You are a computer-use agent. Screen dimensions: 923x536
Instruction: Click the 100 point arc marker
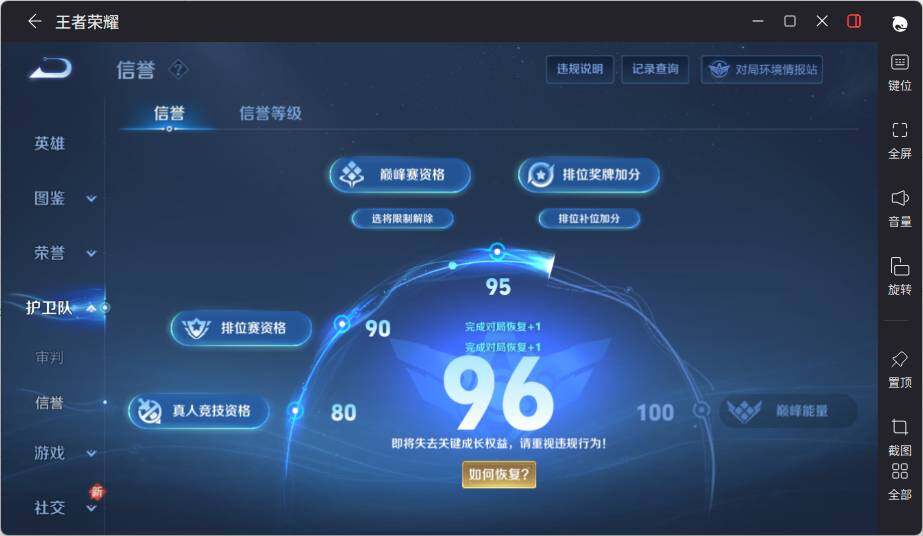pos(701,410)
